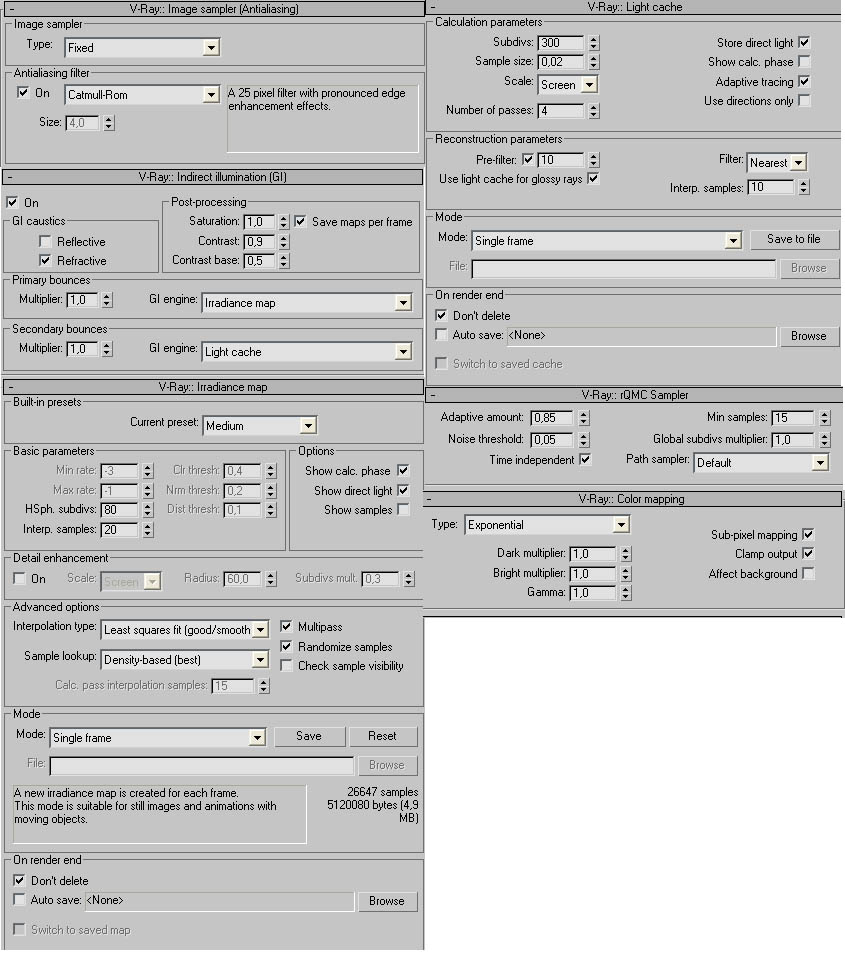The image size is (845, 960).
Task: Adjust the Adaptive amount spinner
Action: [x=584, y=418]
